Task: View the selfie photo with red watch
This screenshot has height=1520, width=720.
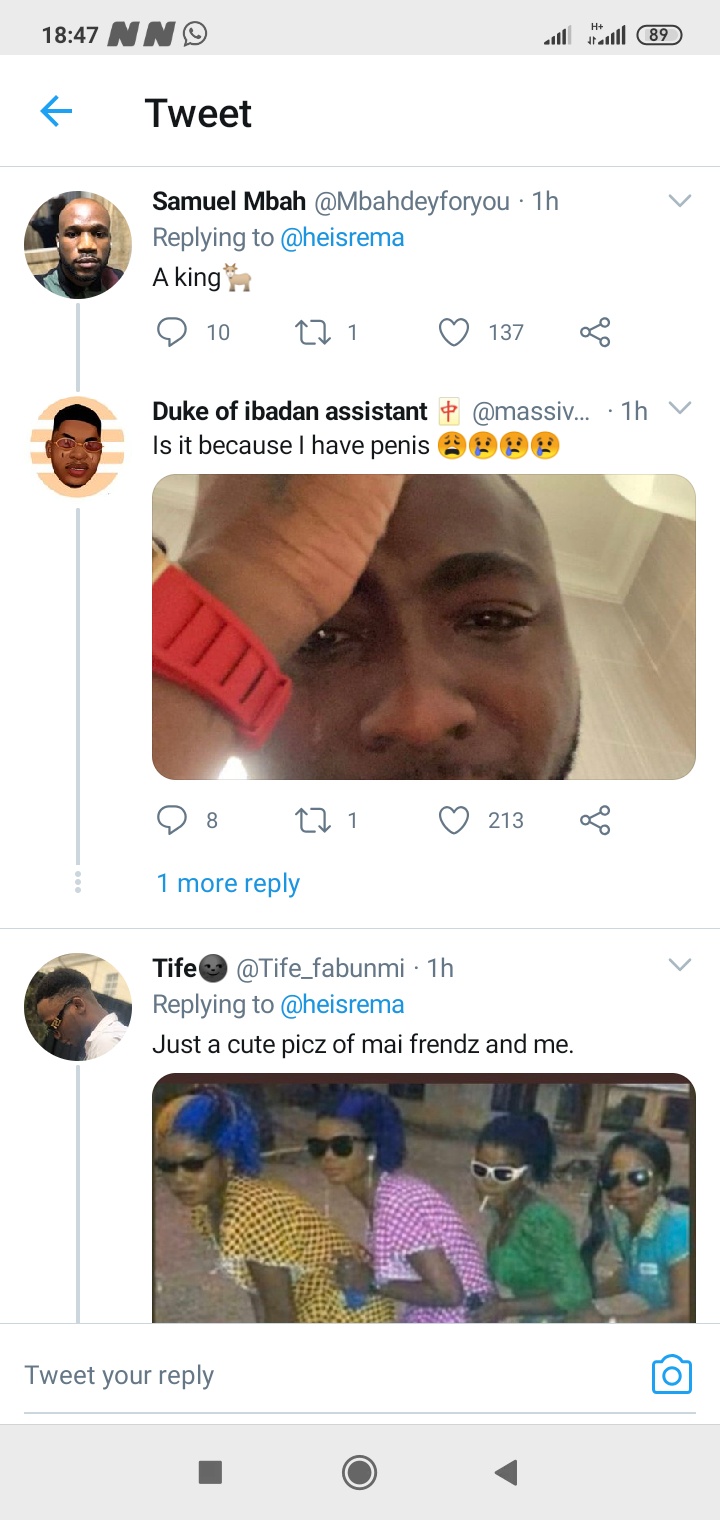Action: 423,627
